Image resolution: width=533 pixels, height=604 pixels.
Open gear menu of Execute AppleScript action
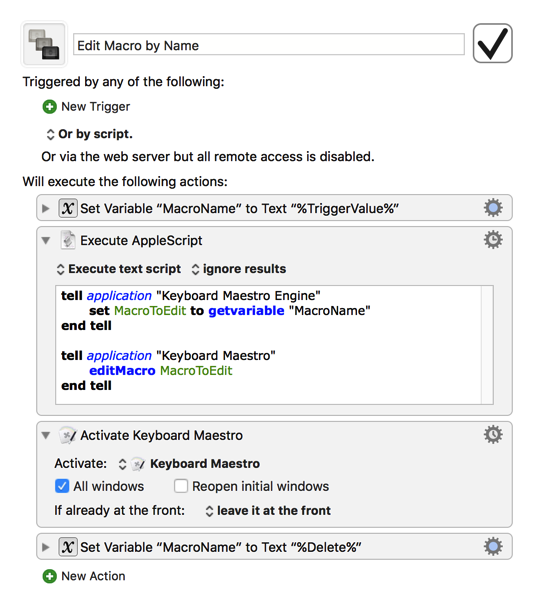[x=493, y=240]
